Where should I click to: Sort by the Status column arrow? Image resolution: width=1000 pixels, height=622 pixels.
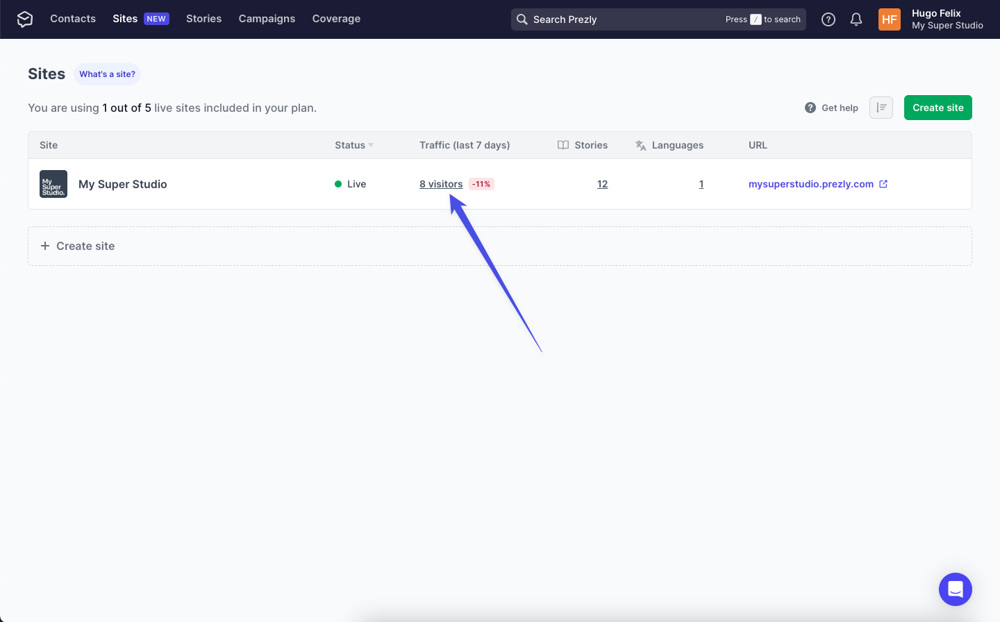pos(371,145)
